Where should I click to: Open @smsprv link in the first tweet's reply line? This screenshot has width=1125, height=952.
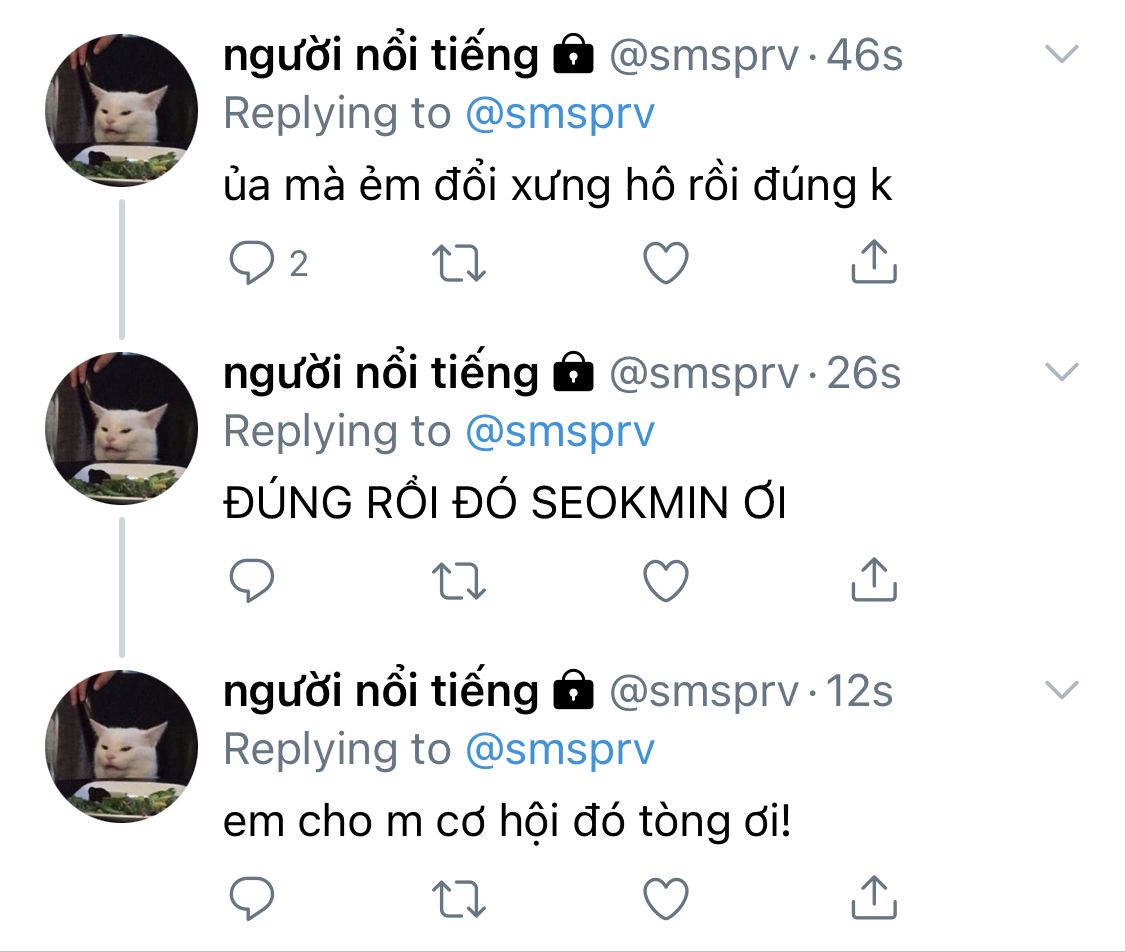click(x=559, y=114)
